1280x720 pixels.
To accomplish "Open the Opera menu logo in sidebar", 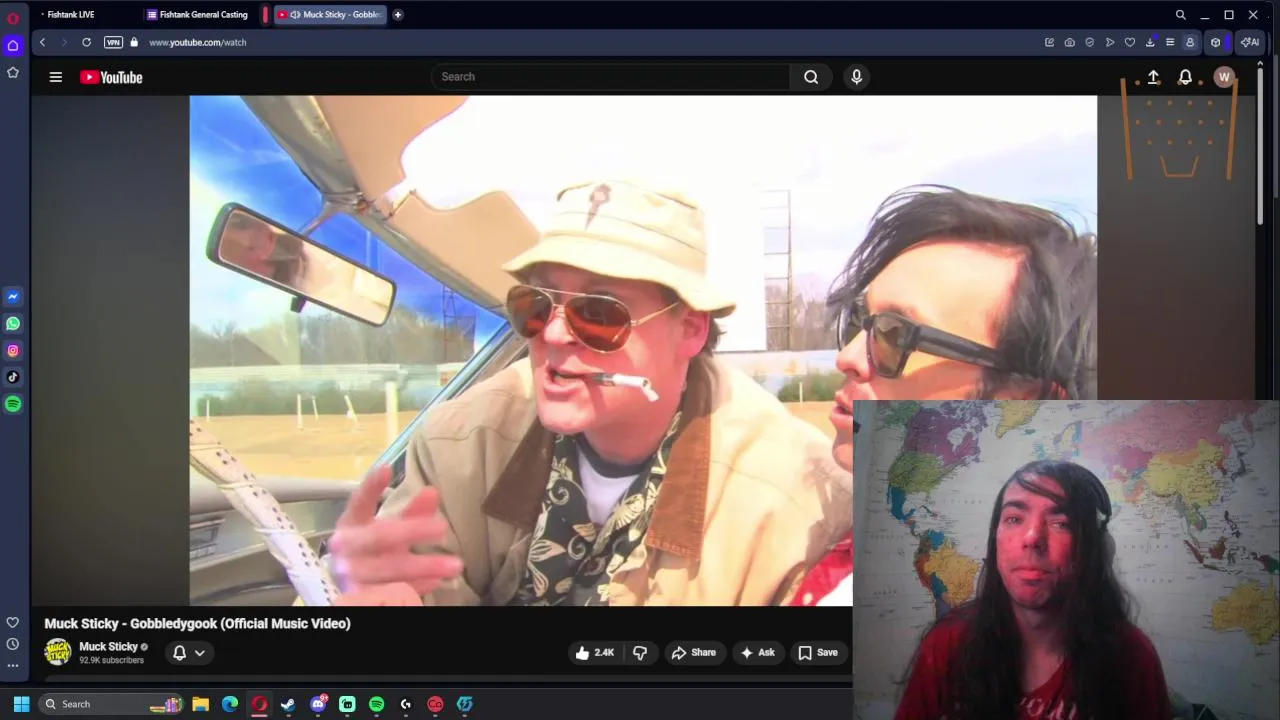I will (x=13, y=18).
